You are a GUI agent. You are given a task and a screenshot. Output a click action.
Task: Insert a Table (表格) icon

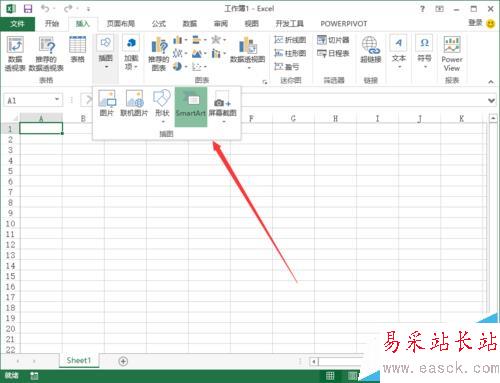coord(77,49)
